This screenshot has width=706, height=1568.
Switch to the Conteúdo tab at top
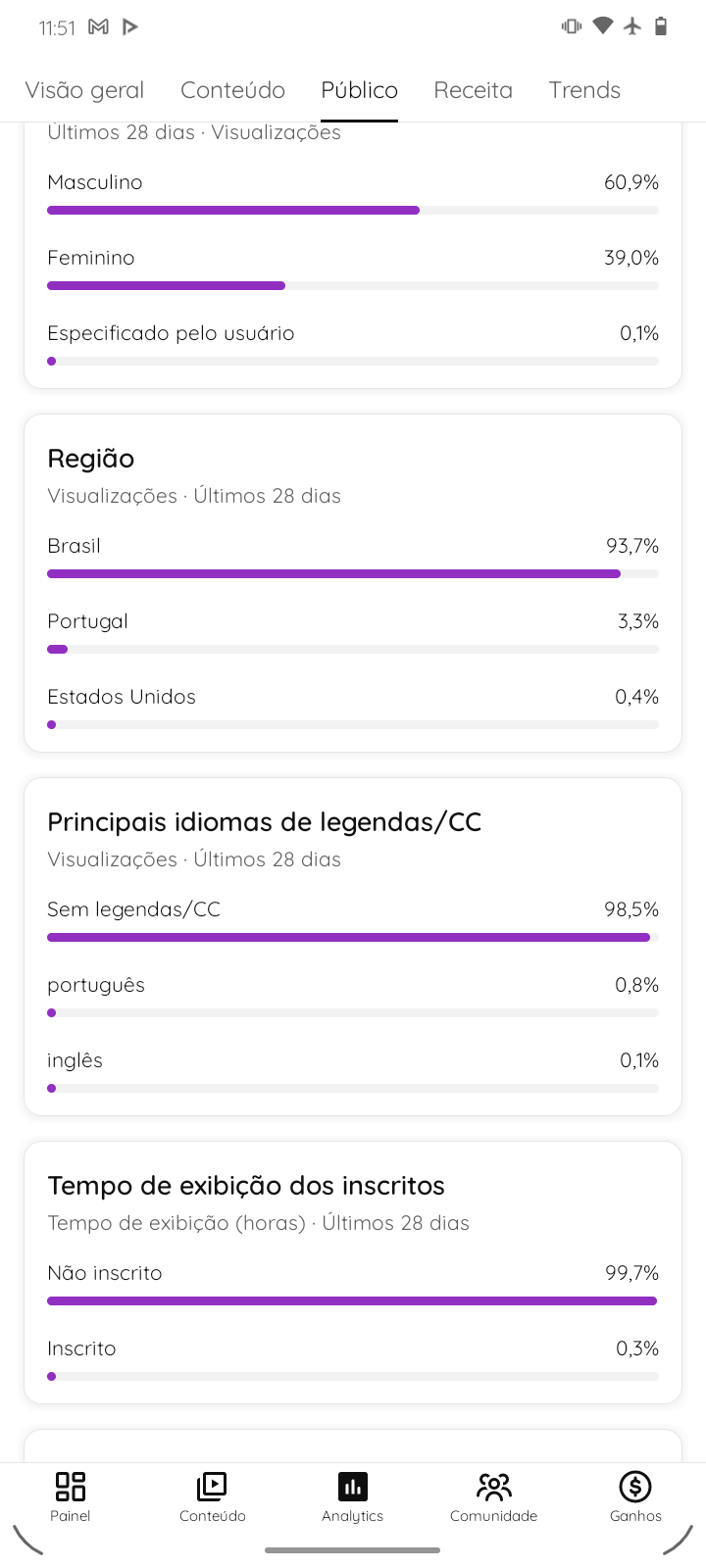tap(232, 90)
